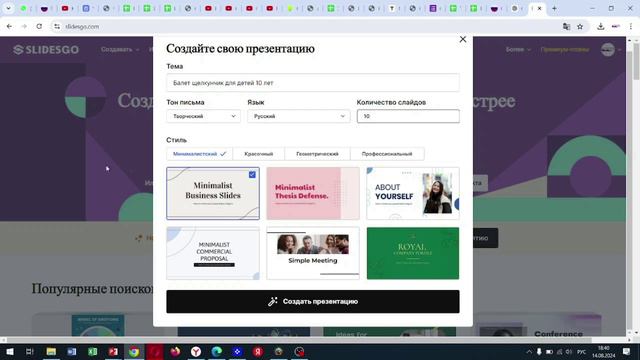640x360 pixels.
Task: Choose the Simple Meeting template
Action: coord(313,253)
